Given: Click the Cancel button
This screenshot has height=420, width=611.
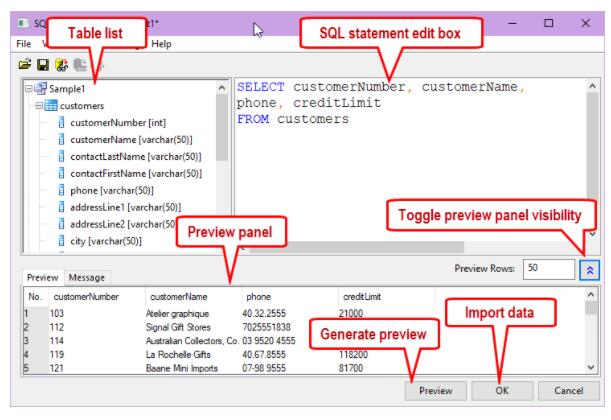Looking at the screenshot, I should (566, 391).
